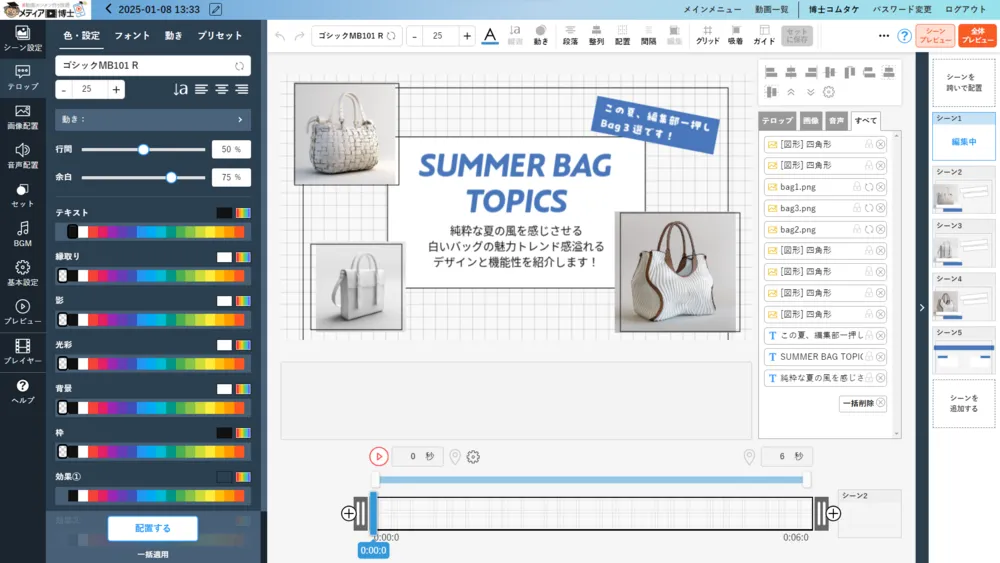Open the ゴシックMB101 R font dropdown in toolbar
This screenshot has height=563, width=1000.
pyautogui.click(x=356, y=36)
